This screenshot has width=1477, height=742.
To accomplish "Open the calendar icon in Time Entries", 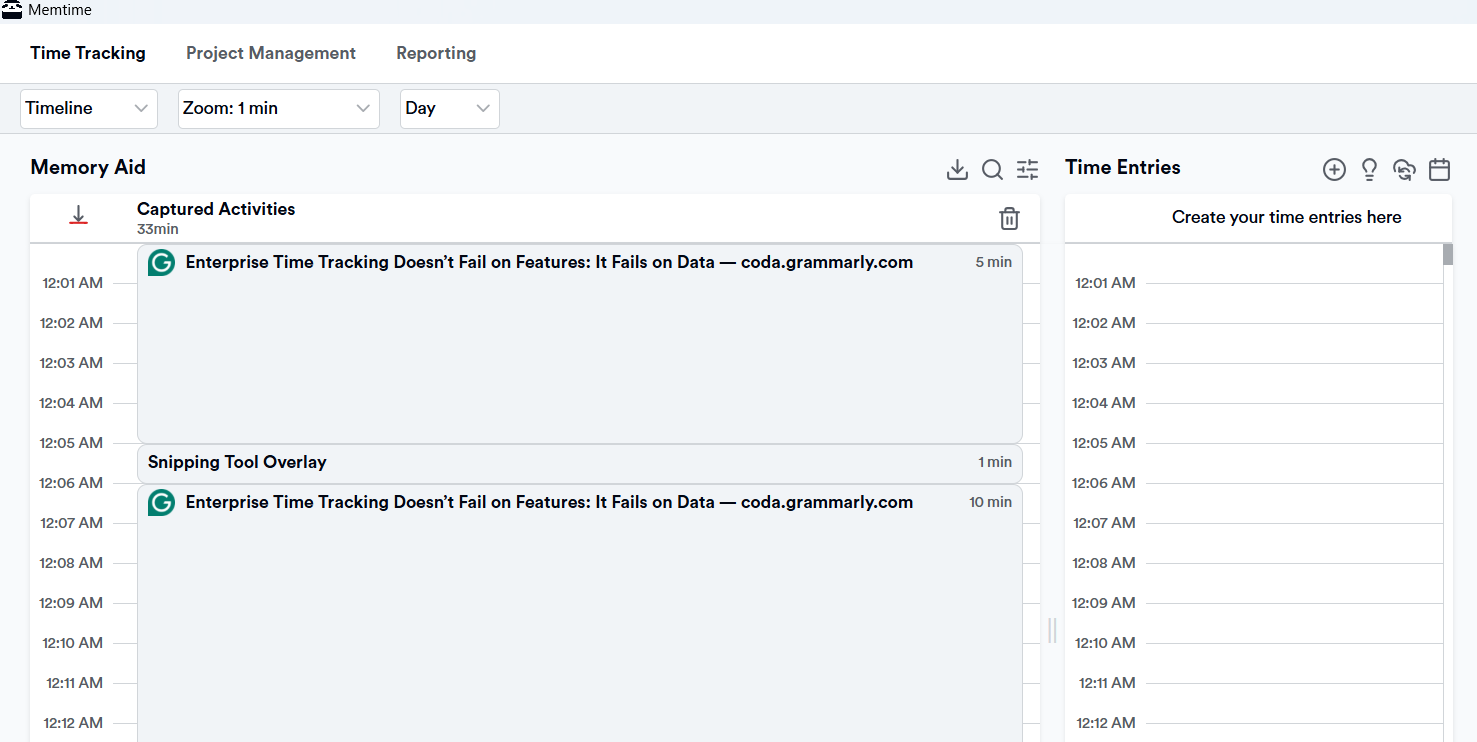I will [1440, 170].
